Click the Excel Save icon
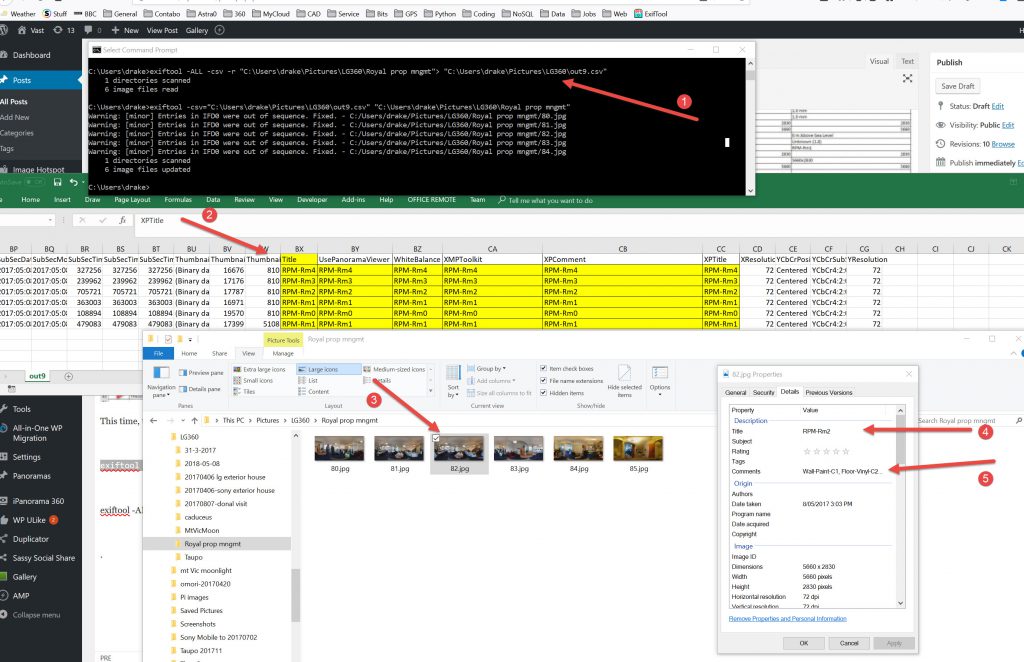This screenshot has height=662, width=1024. pos(58,183)
